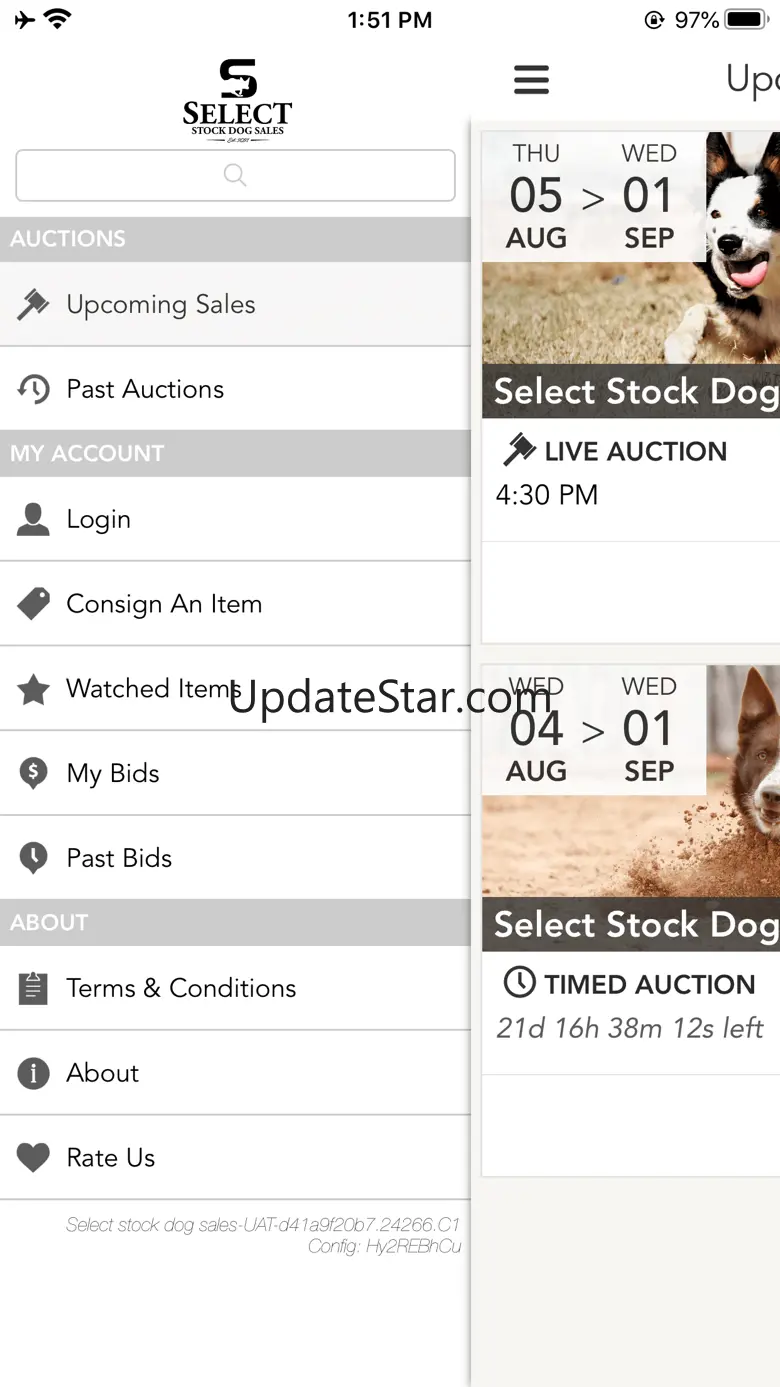The height and width of the screenshot is (1387, 780).
Task: Click the tag icon for Consign An Item
Action: click(33, 604)
